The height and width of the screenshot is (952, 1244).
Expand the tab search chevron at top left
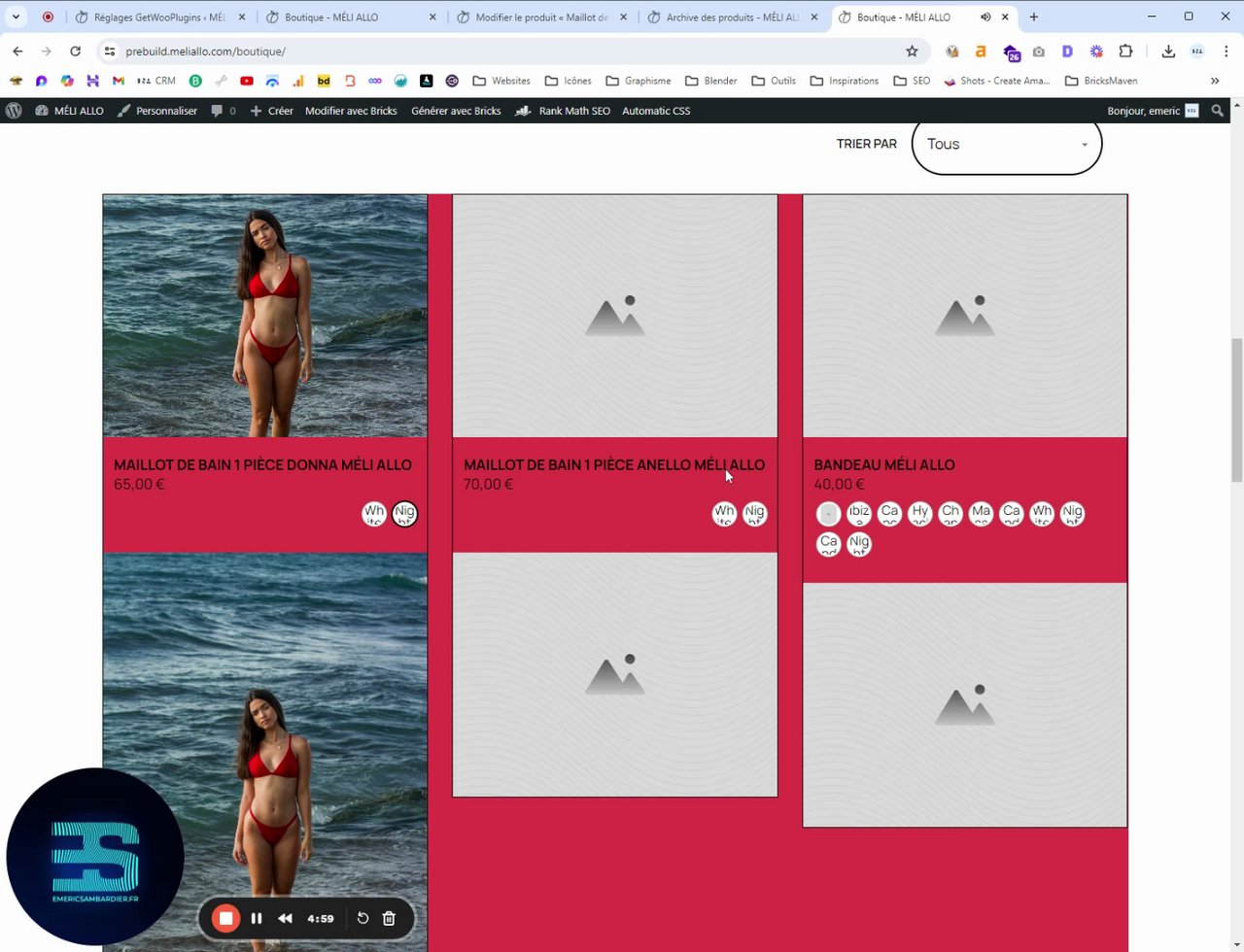(16, 17)
